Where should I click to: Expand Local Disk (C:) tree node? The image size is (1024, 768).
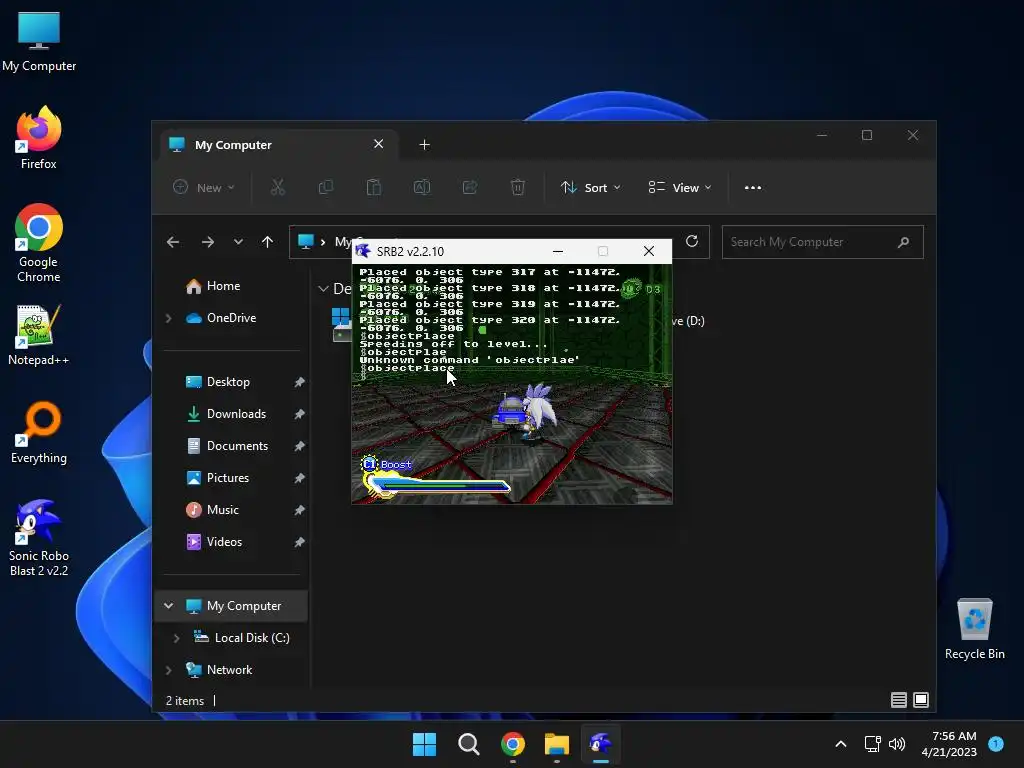click(176, 638)
